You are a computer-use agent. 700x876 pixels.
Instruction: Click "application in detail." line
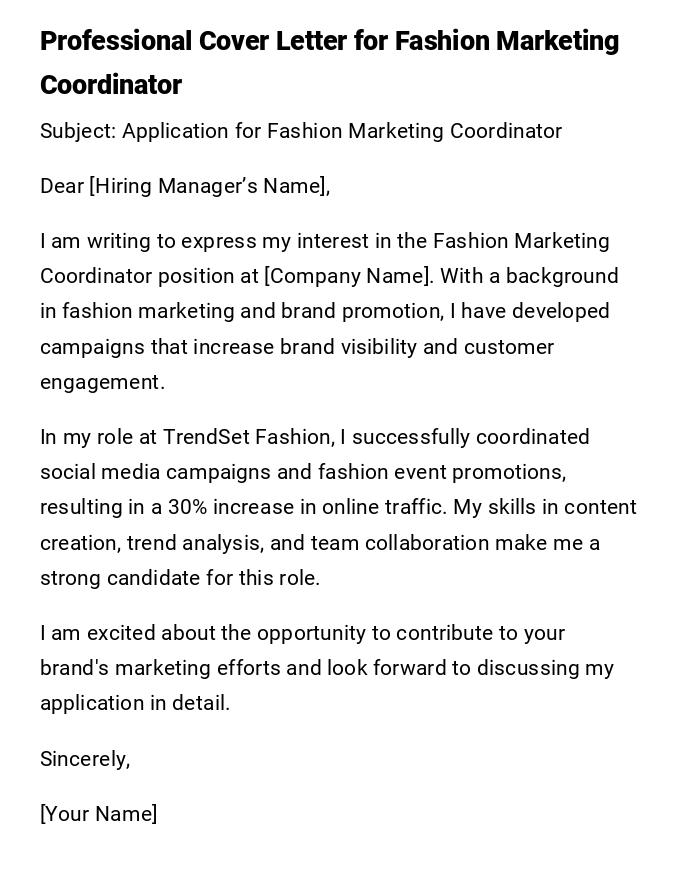point(135,703)
